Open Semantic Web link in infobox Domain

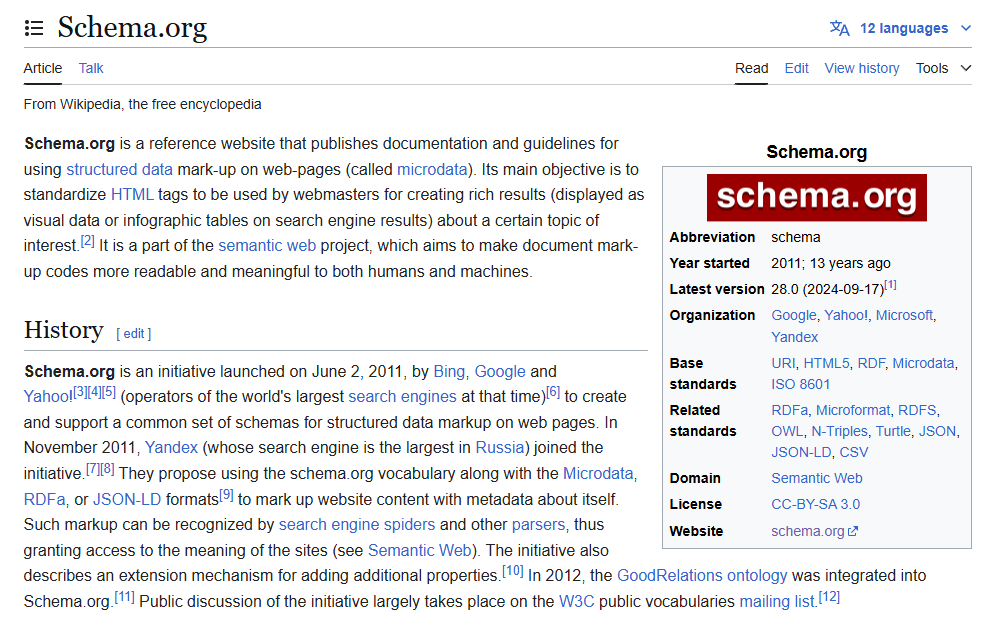click(816, 478)
